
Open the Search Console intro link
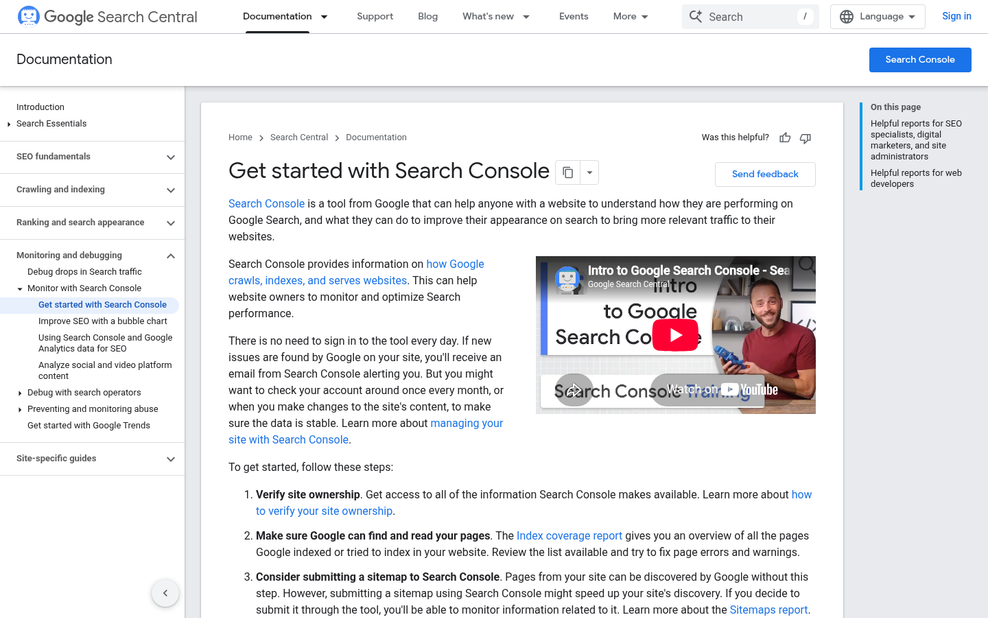click(267, 203)
